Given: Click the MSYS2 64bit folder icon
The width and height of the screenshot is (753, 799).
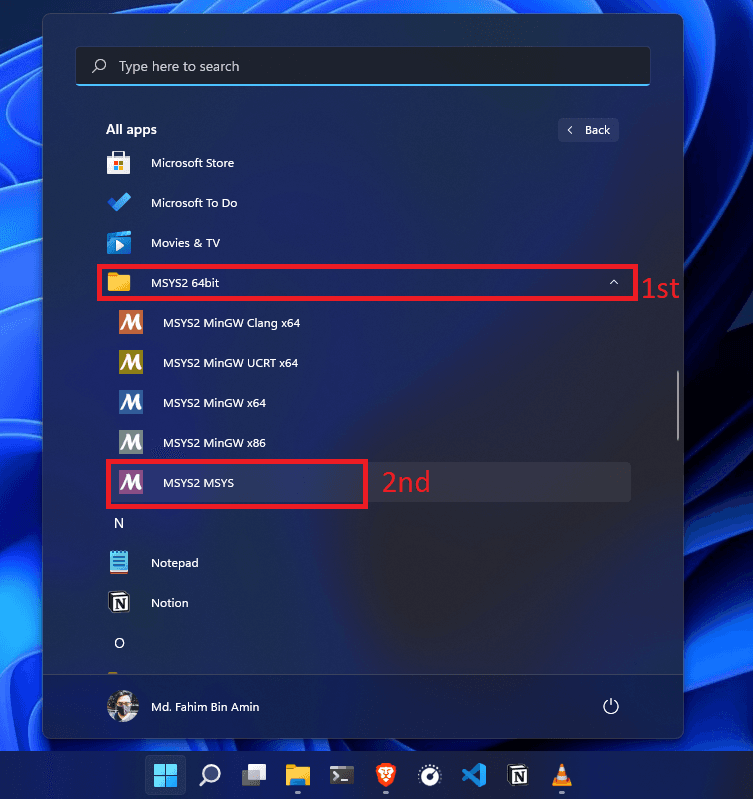Looking at the screenshot, I should (119, 282).
